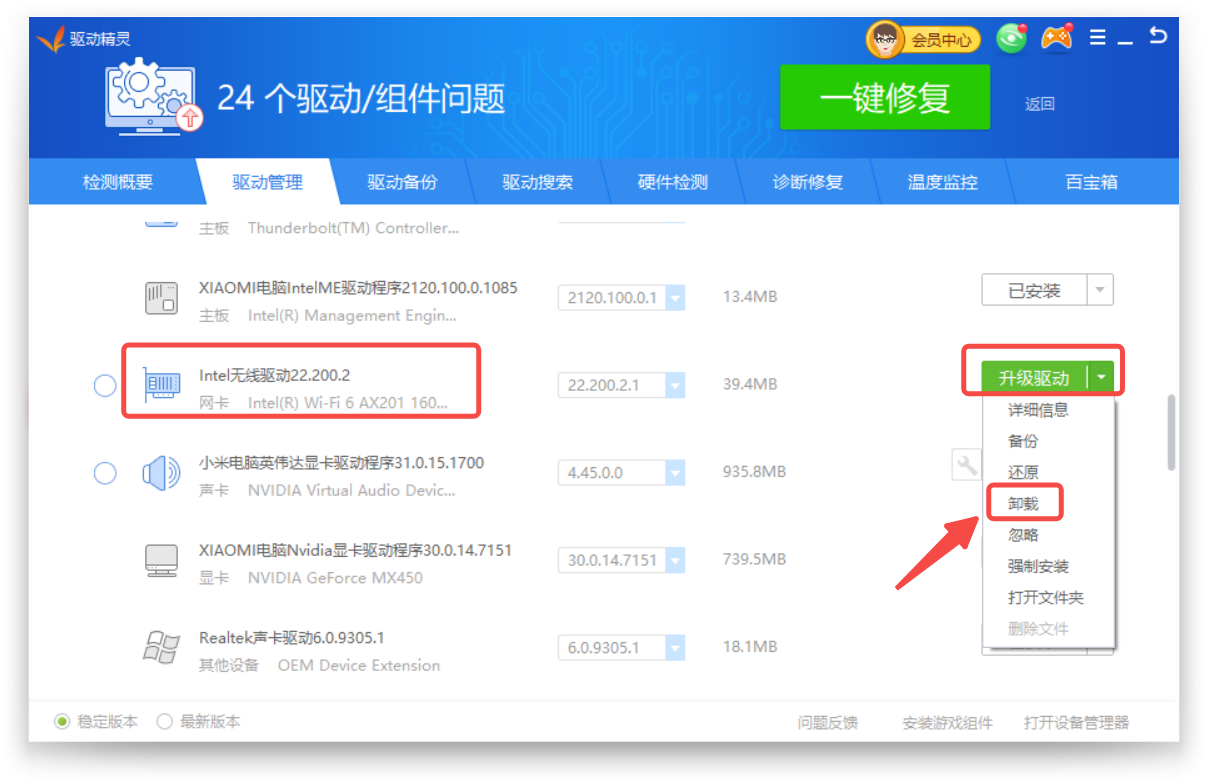This screenshot has width=1208, height=783.
Task: Select the stable version radio option
Action: pos(63,722)
